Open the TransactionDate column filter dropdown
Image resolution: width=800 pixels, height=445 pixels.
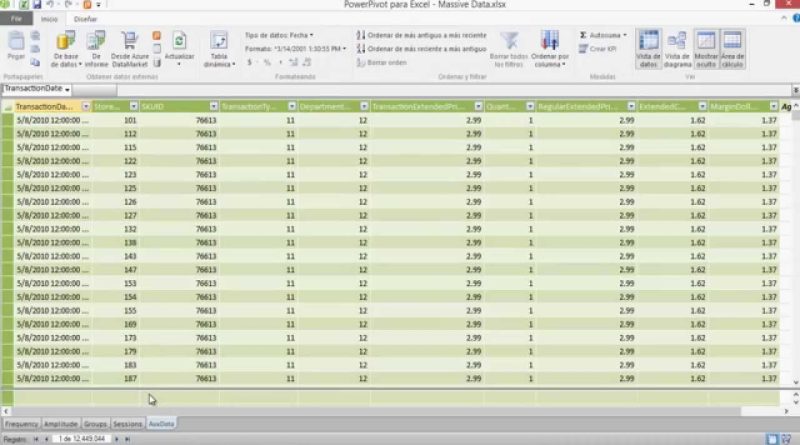coord(86,106)
